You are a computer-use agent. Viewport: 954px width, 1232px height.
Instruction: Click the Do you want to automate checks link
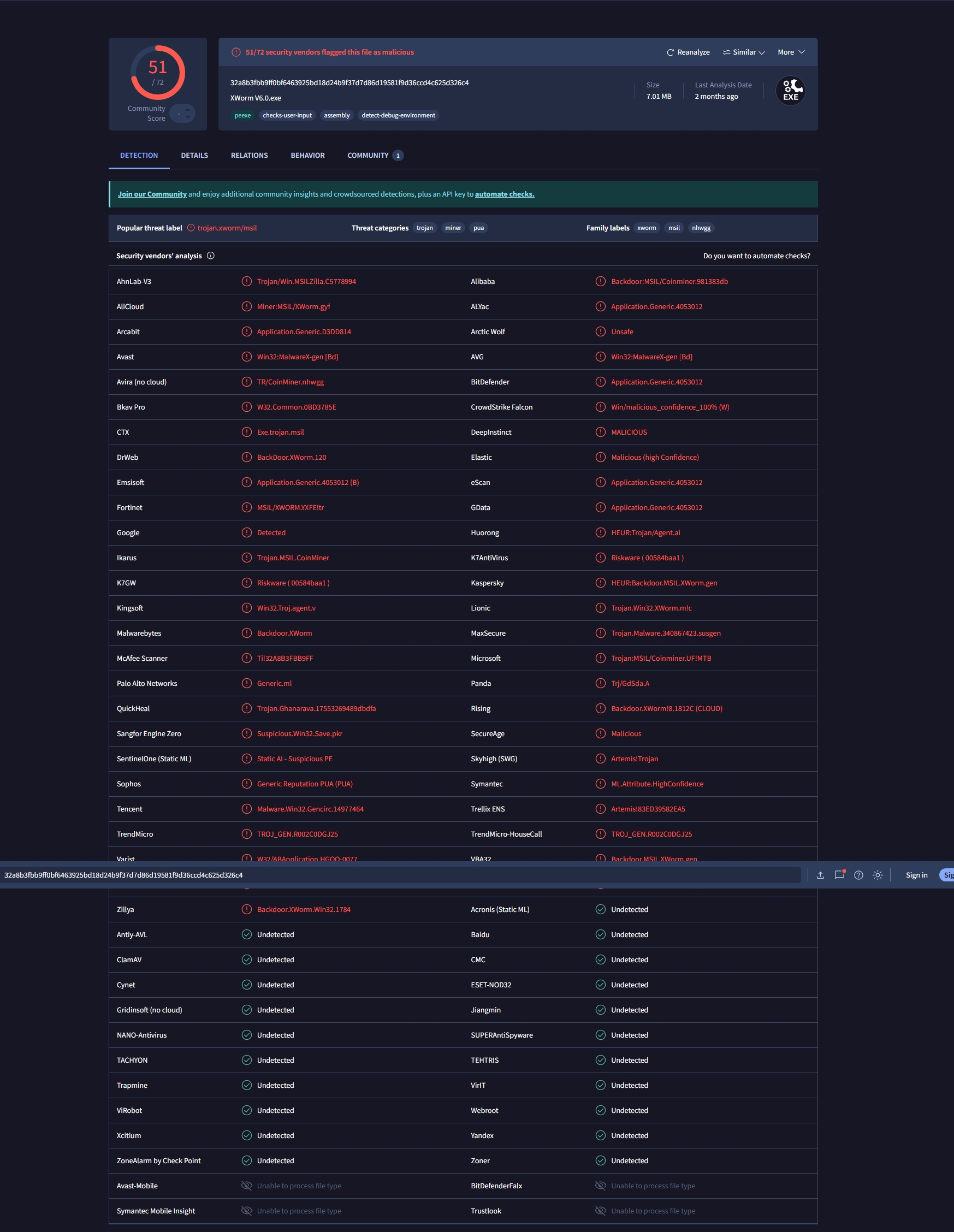pyautogui.click(x=756, y=256)
